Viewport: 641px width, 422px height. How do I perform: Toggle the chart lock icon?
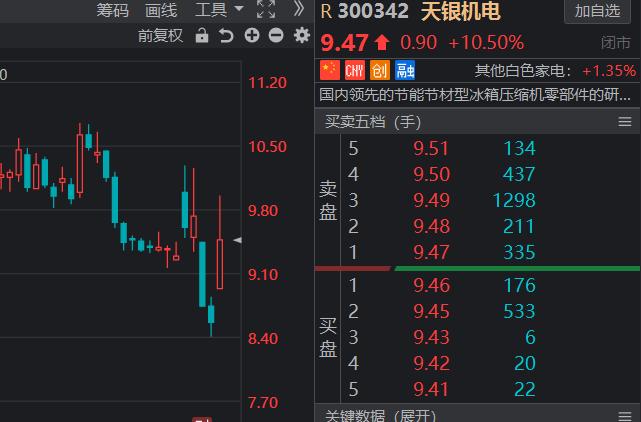[202, 36]
